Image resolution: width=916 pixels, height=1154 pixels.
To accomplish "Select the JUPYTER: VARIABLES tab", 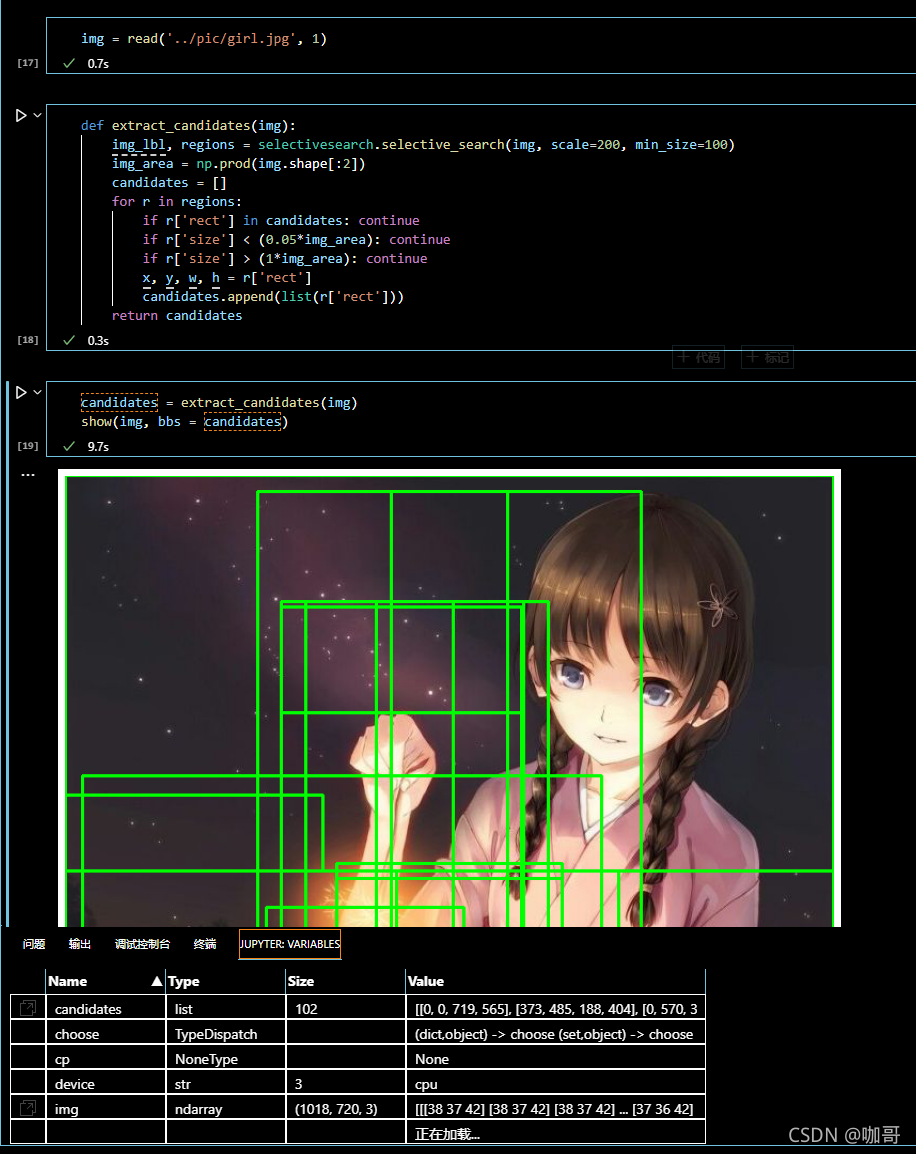I will 290,944.
